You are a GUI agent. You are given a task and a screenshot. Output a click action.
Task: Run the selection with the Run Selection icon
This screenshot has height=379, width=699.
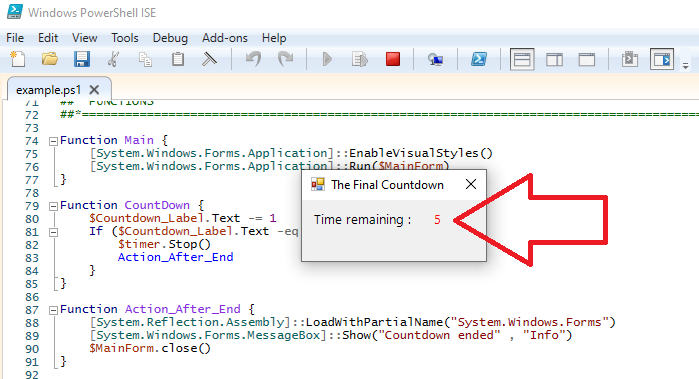[x=359, y=59]
